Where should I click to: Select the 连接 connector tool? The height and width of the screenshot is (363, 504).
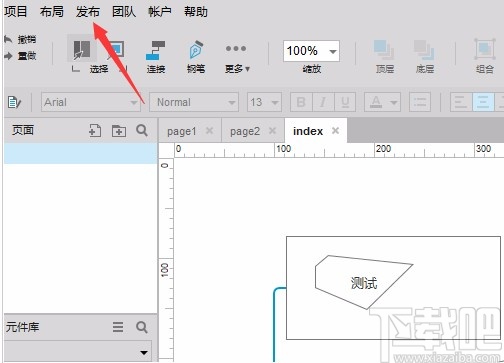pyautogui.click(x=156, y=57)
